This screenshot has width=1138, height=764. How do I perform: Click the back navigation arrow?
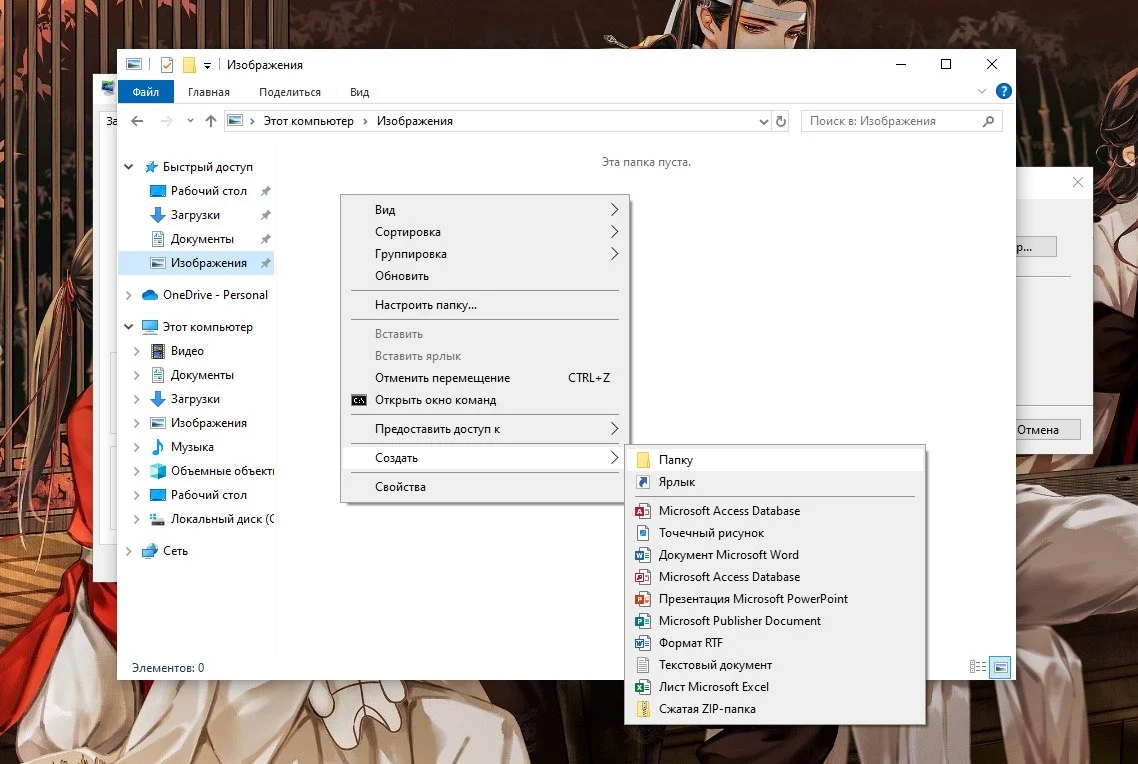[137, 121]
